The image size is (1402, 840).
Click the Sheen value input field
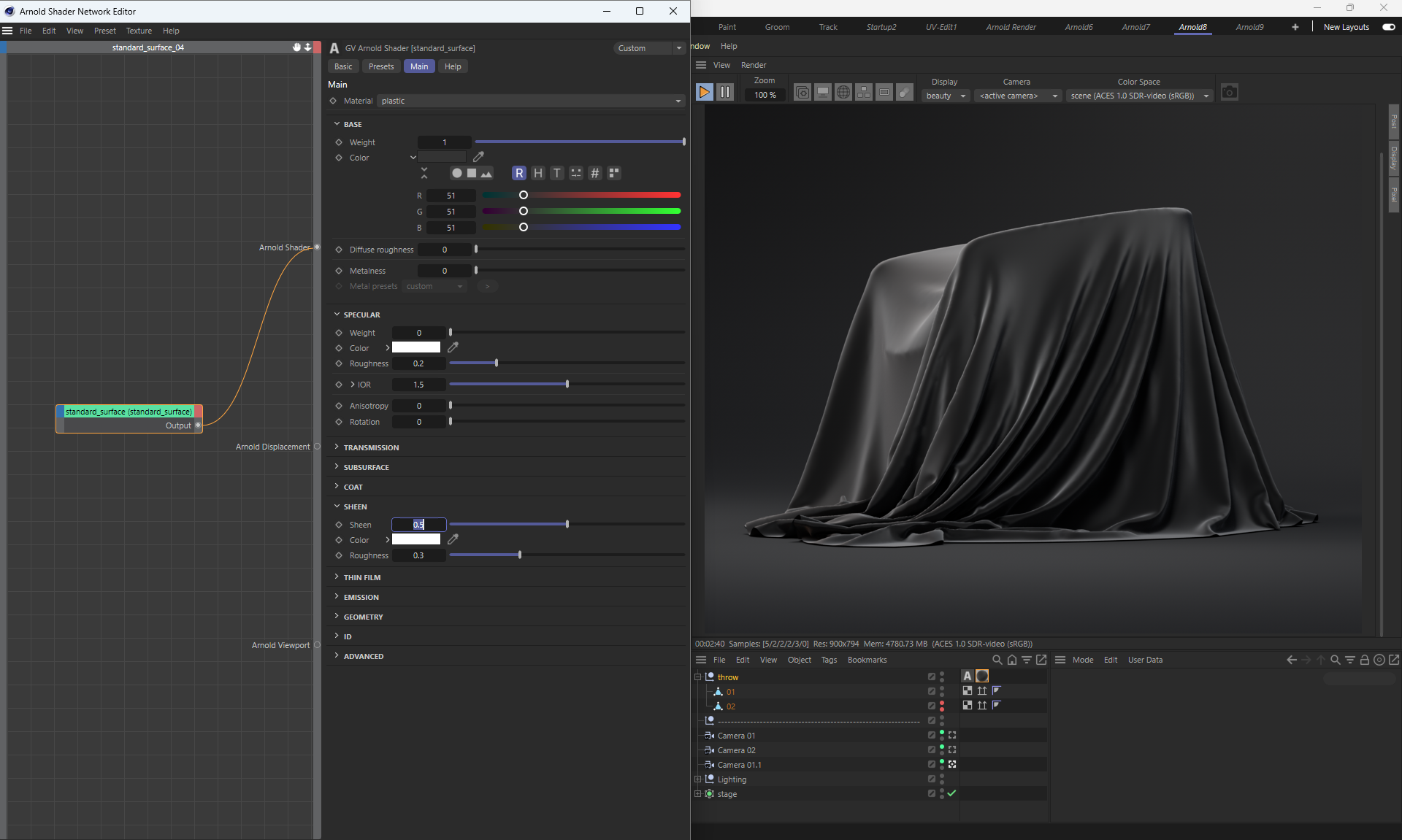pyautogui.click(x=418, y=525)
